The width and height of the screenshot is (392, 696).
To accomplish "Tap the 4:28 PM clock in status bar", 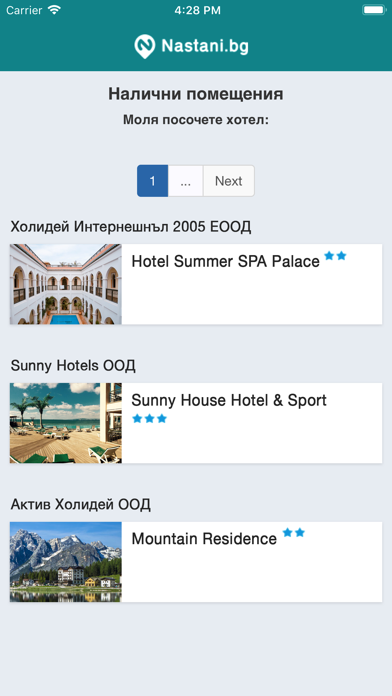I will (197, 11).
